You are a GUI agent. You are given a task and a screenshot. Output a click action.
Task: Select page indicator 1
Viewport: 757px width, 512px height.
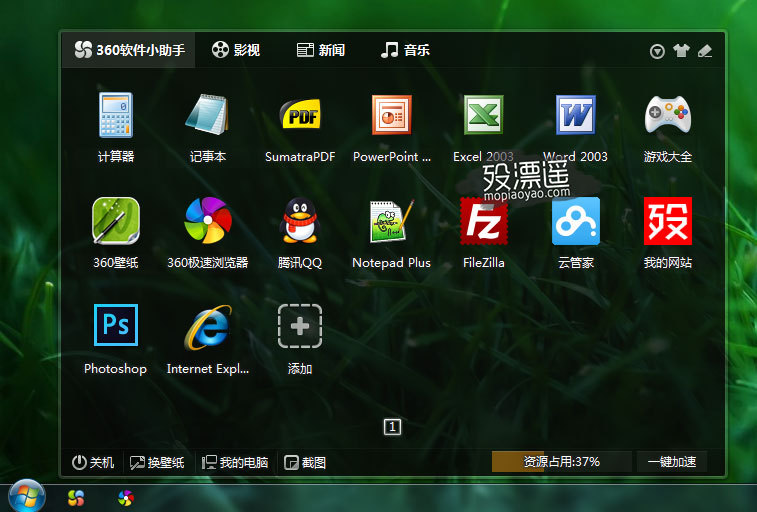393,427
